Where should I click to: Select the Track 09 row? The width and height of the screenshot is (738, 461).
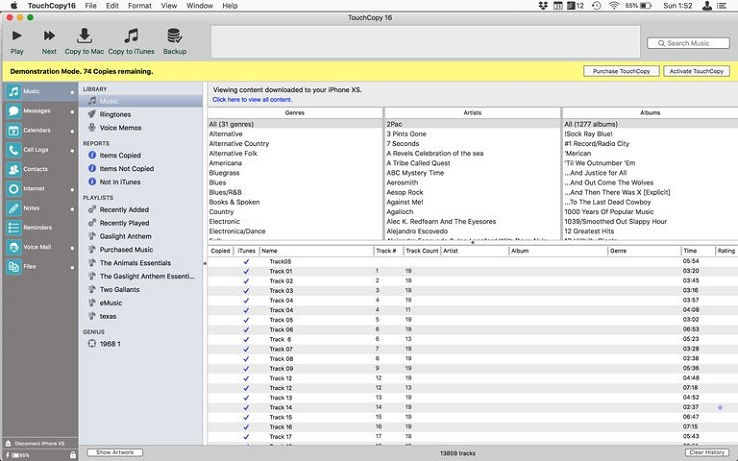(x=473, y=368)
